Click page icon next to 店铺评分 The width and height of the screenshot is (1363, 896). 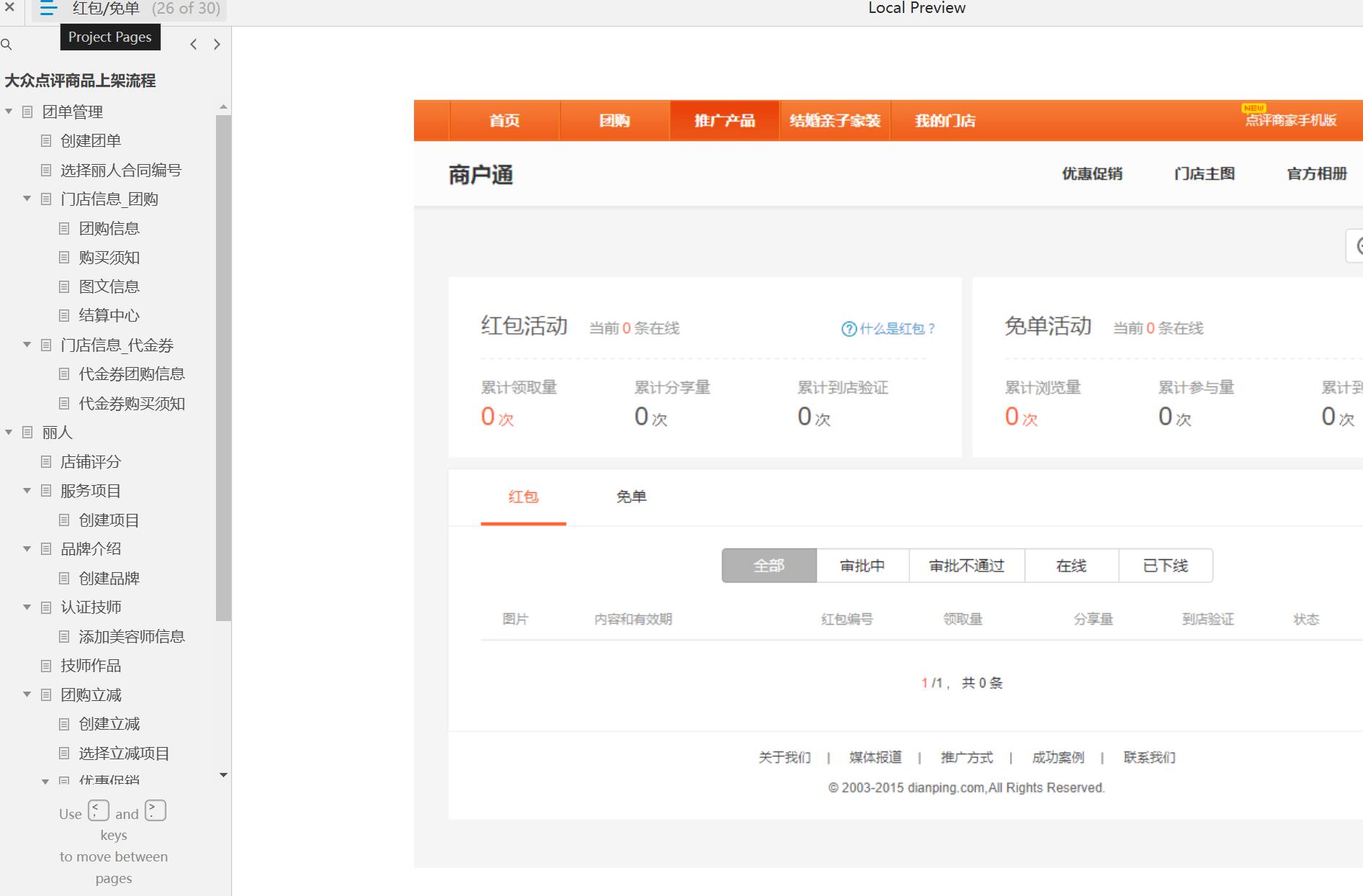pos(46,462)
